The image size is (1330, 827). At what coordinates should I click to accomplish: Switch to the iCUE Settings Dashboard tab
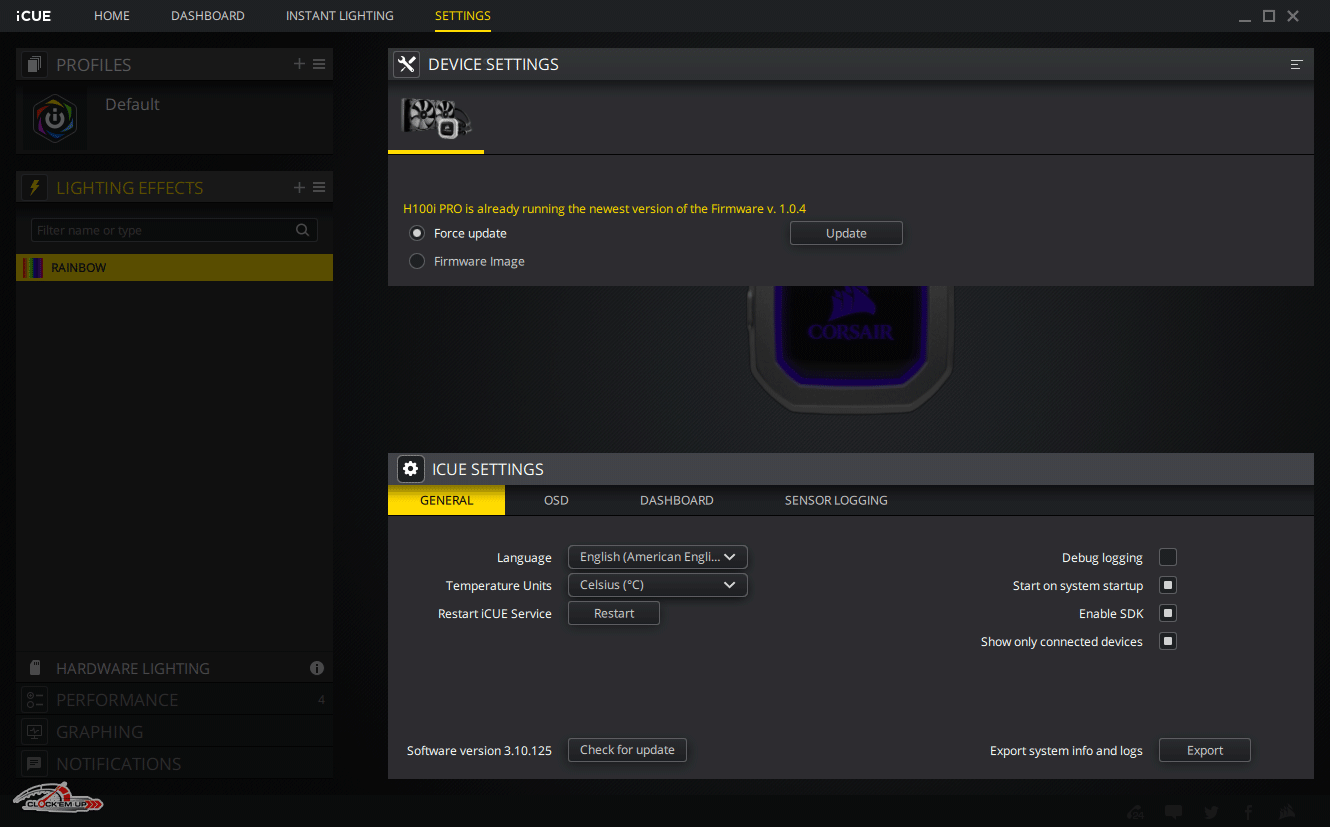(677, 500)
